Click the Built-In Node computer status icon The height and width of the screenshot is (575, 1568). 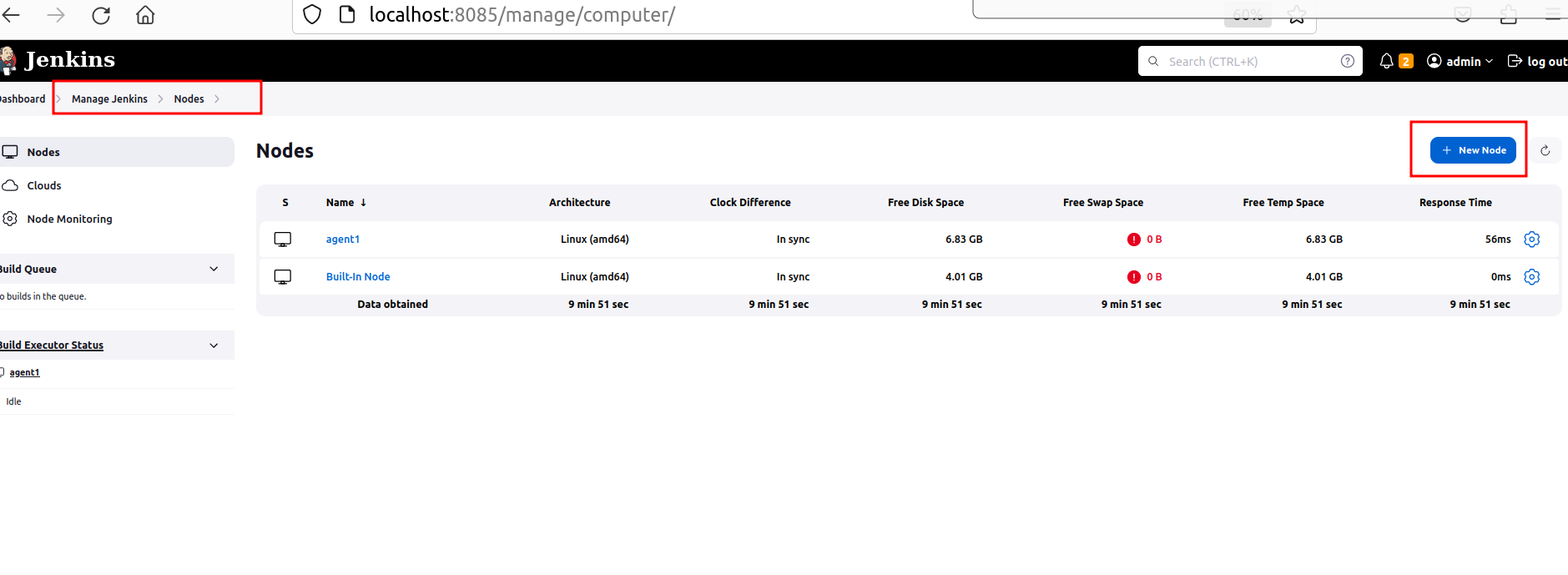pyautogui.click(x=283, y=277)
